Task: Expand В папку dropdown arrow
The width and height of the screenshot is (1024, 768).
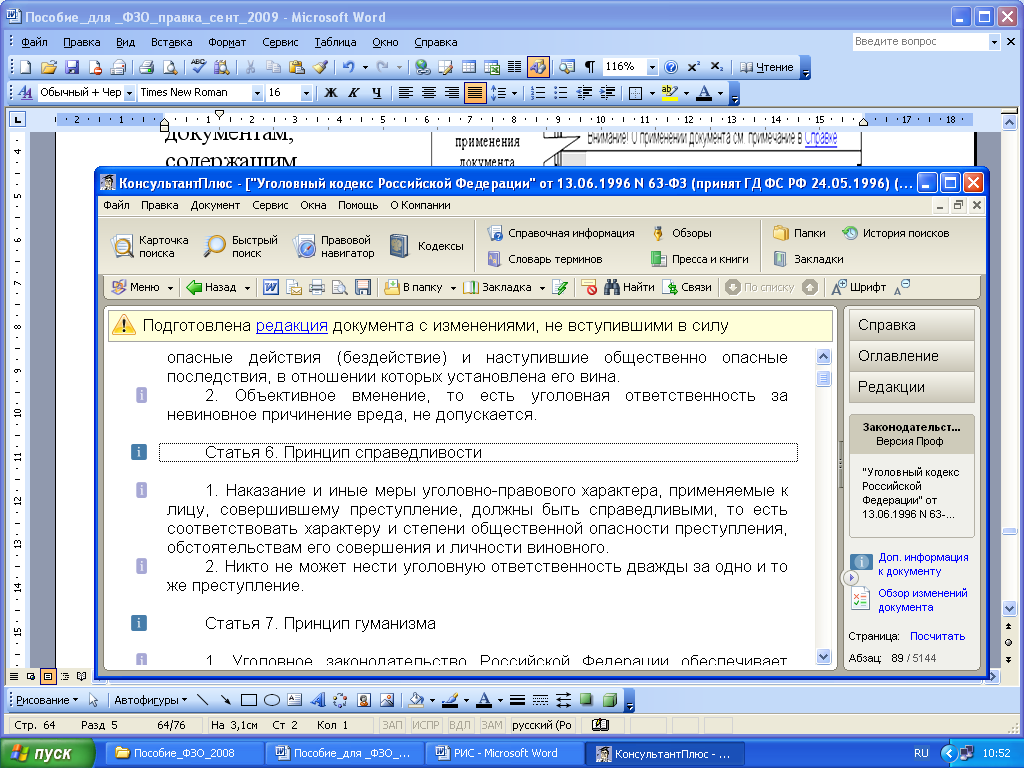Action: pos(453,288)
